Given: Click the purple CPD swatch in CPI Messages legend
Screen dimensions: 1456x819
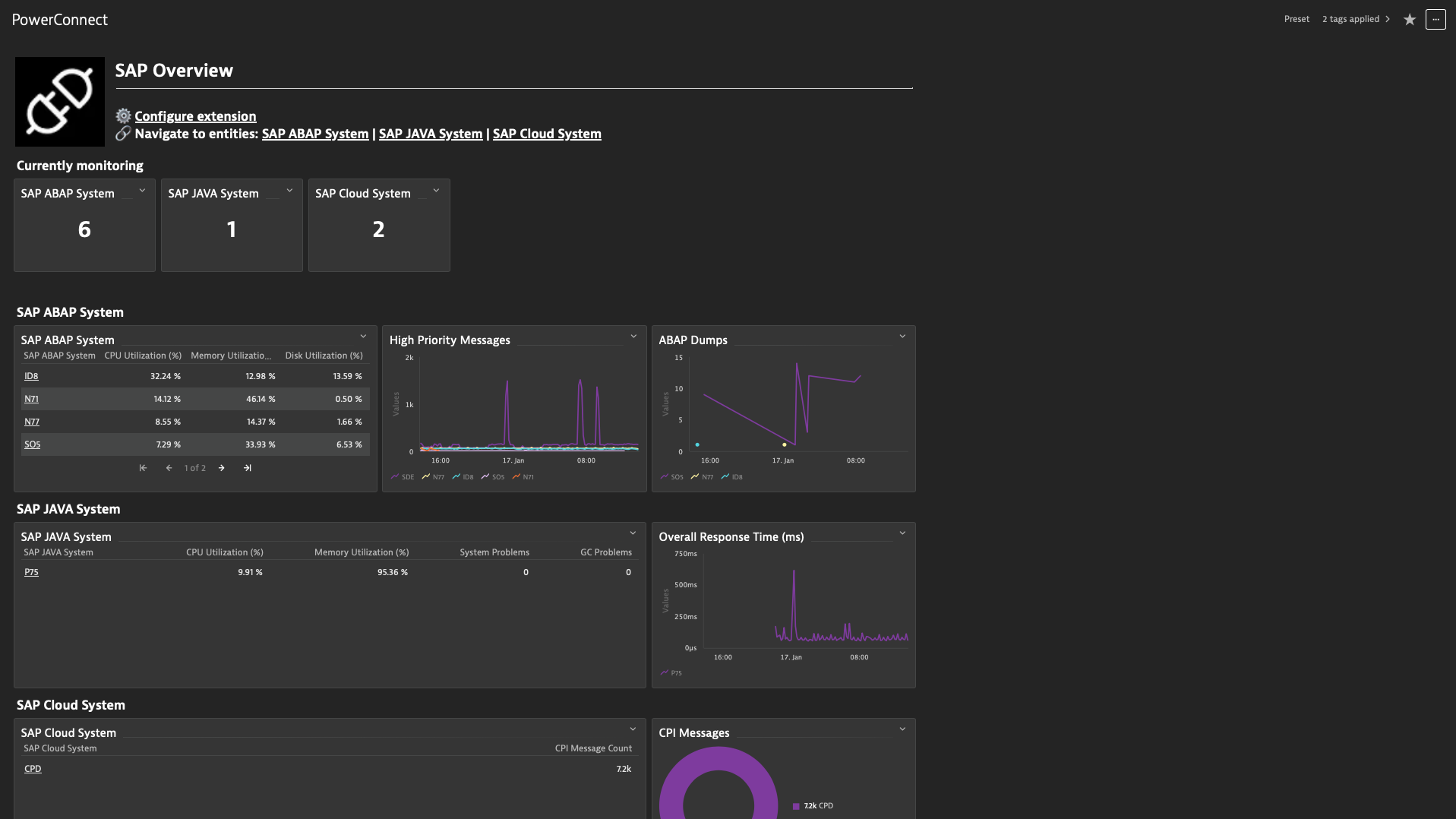Looking at the screenshot, I should coord(794,805).
